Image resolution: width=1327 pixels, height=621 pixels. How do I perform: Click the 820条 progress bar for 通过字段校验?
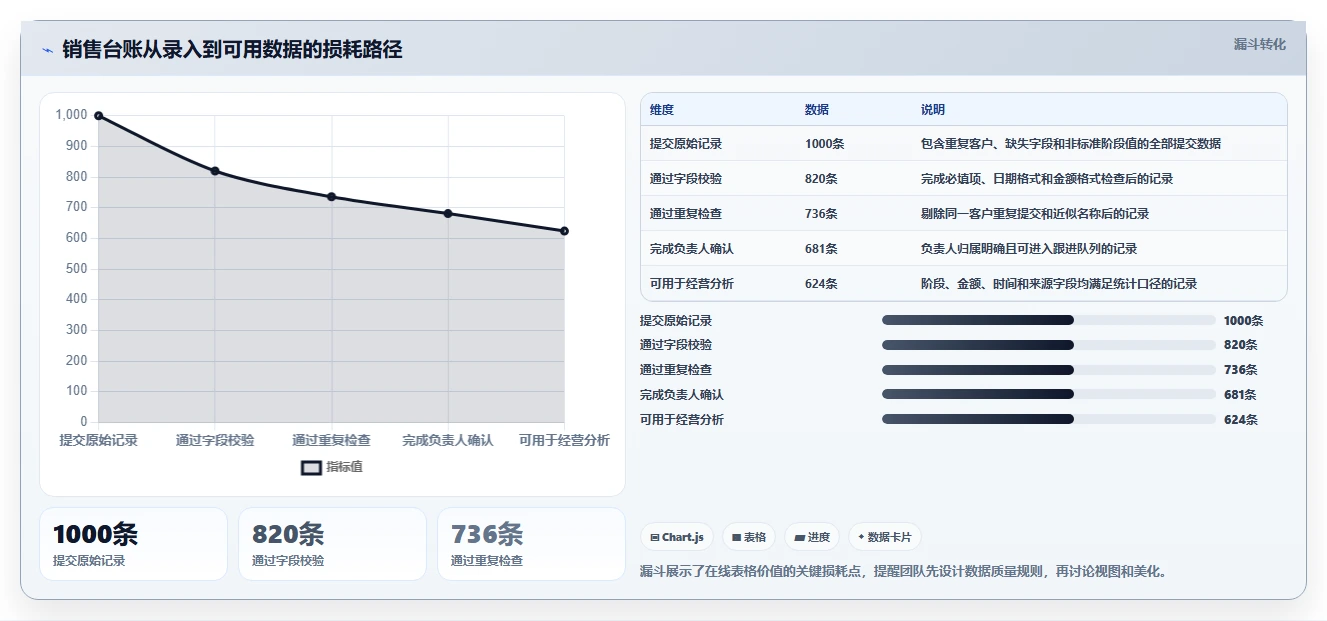click(x=1049, y=345)
